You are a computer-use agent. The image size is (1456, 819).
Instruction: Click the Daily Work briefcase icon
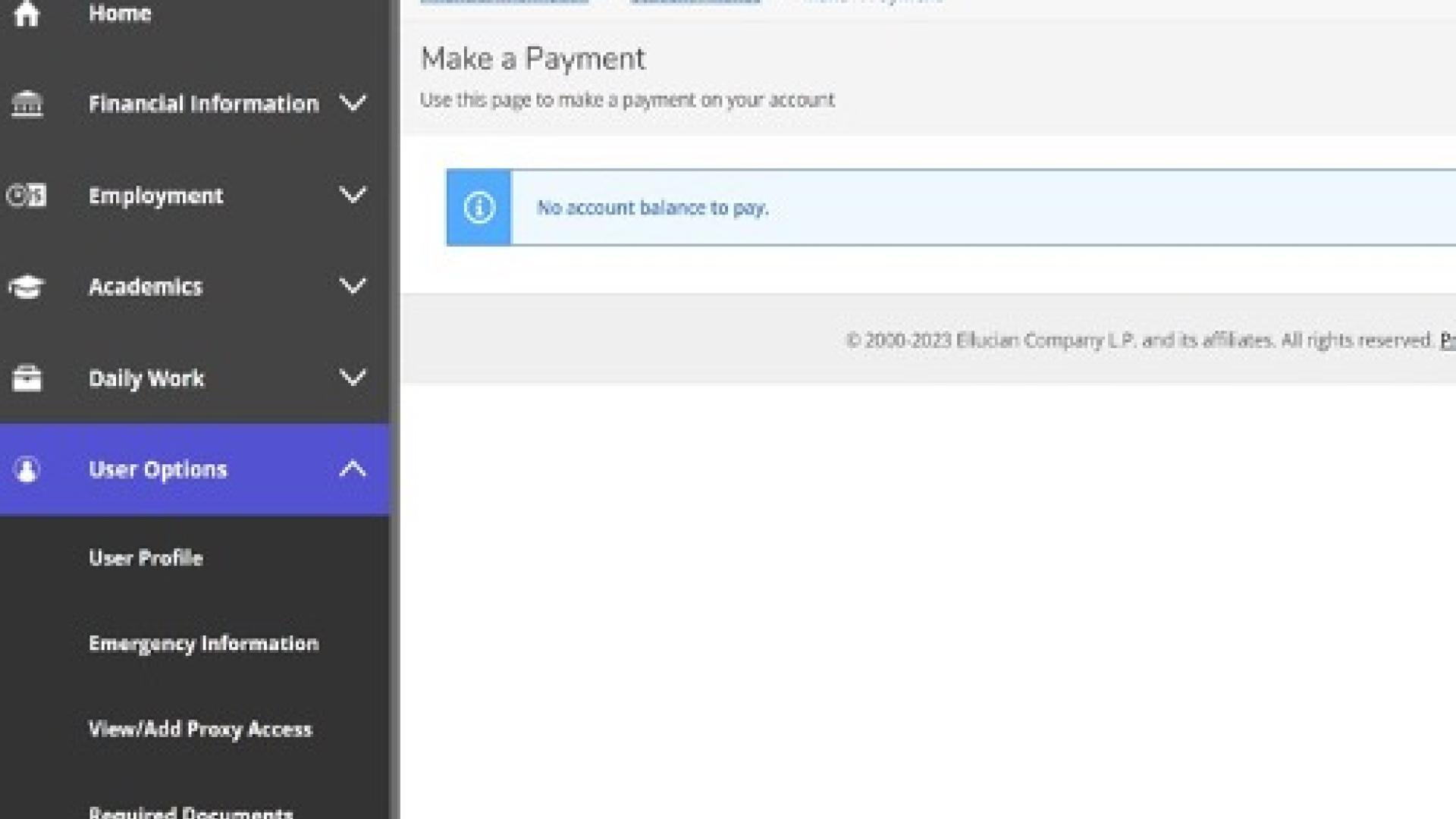27,378
